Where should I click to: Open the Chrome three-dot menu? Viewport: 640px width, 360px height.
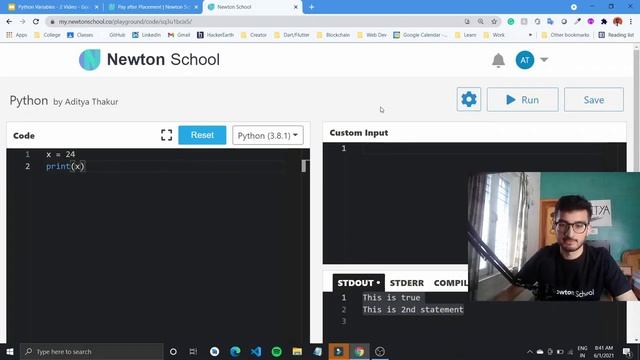click(x=631, y=21)
